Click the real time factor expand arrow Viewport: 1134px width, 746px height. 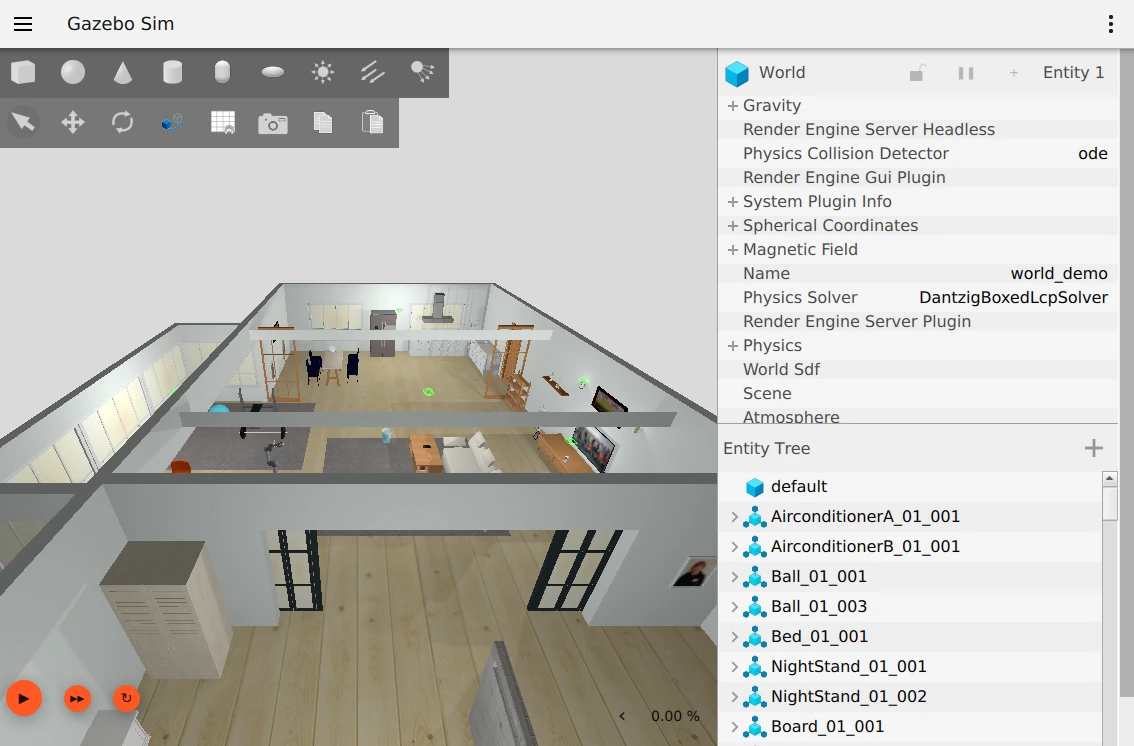click(622, 716)
